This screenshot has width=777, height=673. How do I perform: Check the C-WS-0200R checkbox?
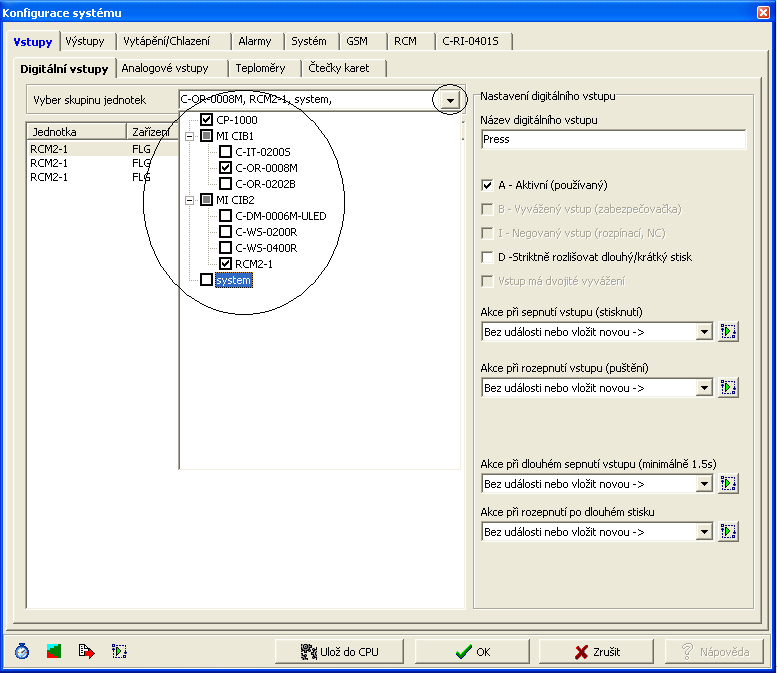pyautogui.click(x=225, y=231)
